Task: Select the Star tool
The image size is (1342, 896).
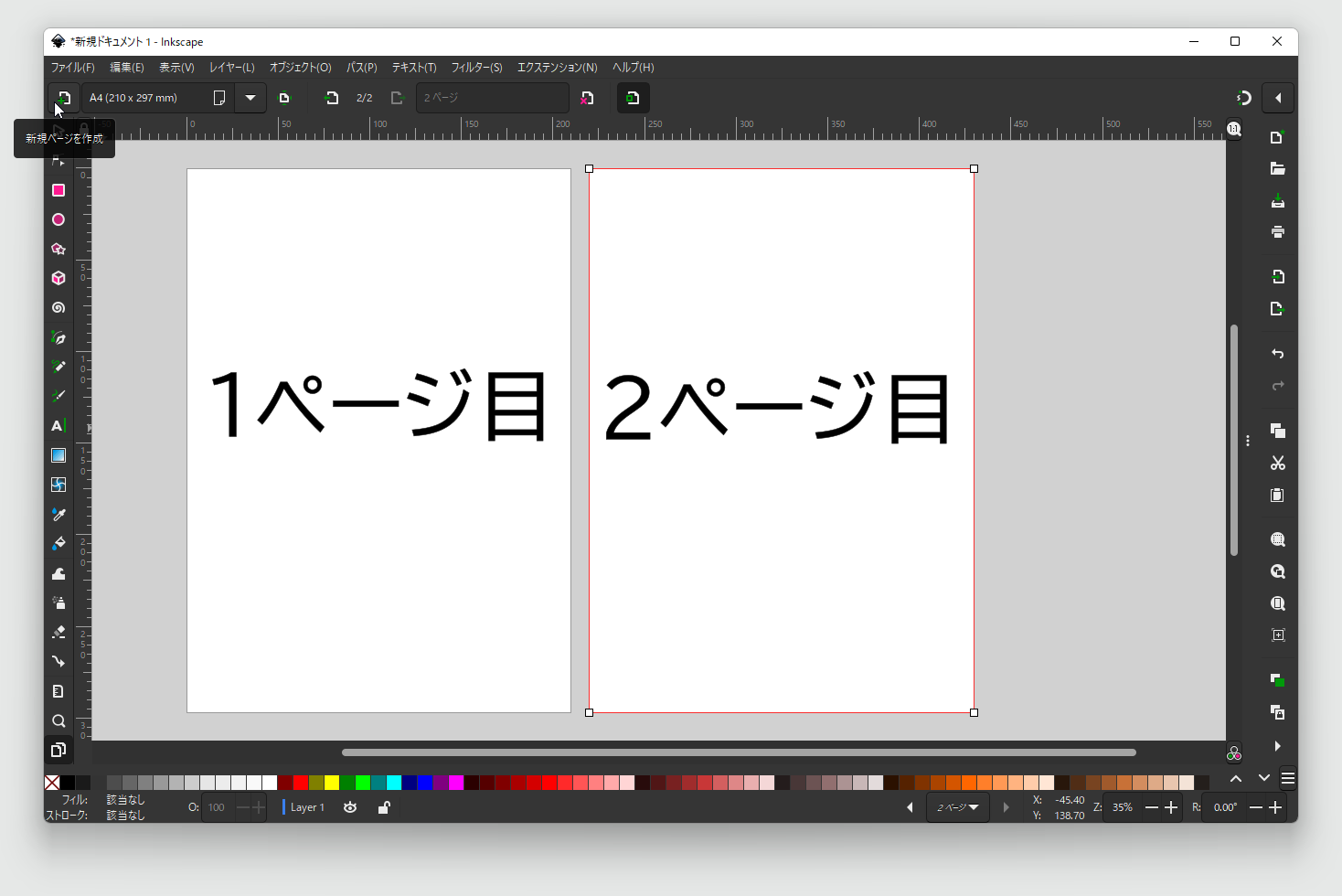Action: pyautogui.click(x=58, y=249)
